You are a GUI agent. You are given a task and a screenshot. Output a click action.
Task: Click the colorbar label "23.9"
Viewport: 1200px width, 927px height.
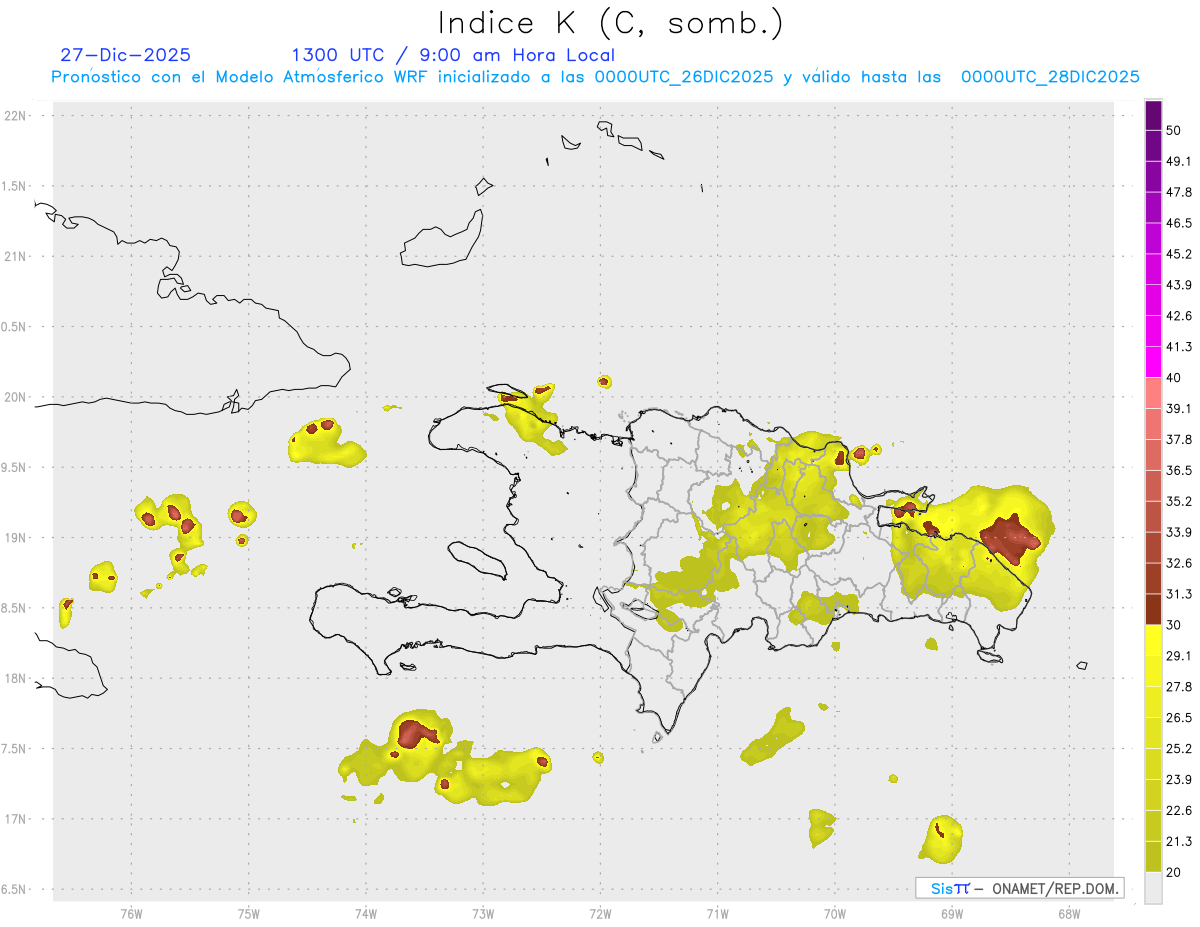click(x=1179, y=780)
